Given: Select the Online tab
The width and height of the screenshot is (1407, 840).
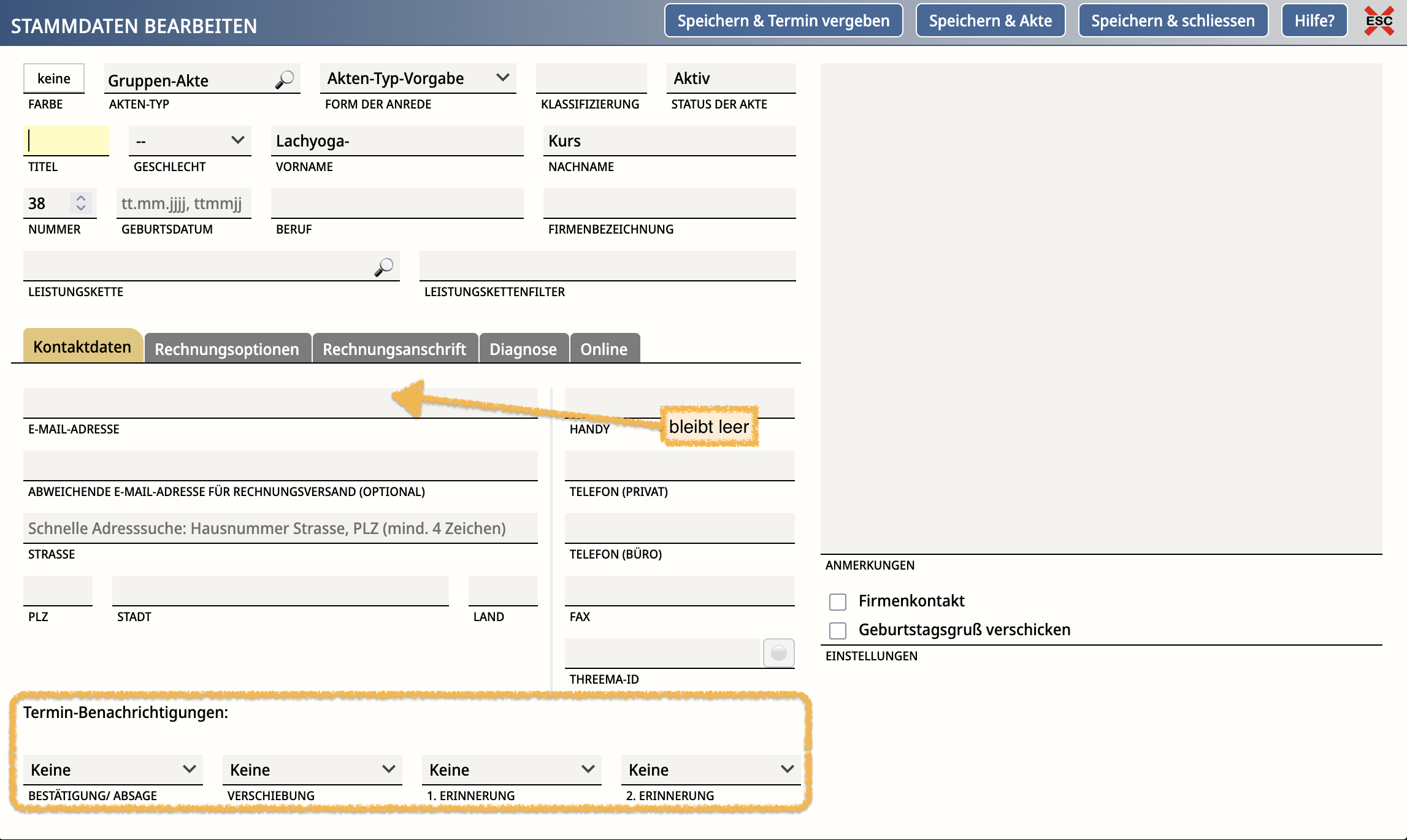Looking at the screenshot, I should click(x=604, y=349).
